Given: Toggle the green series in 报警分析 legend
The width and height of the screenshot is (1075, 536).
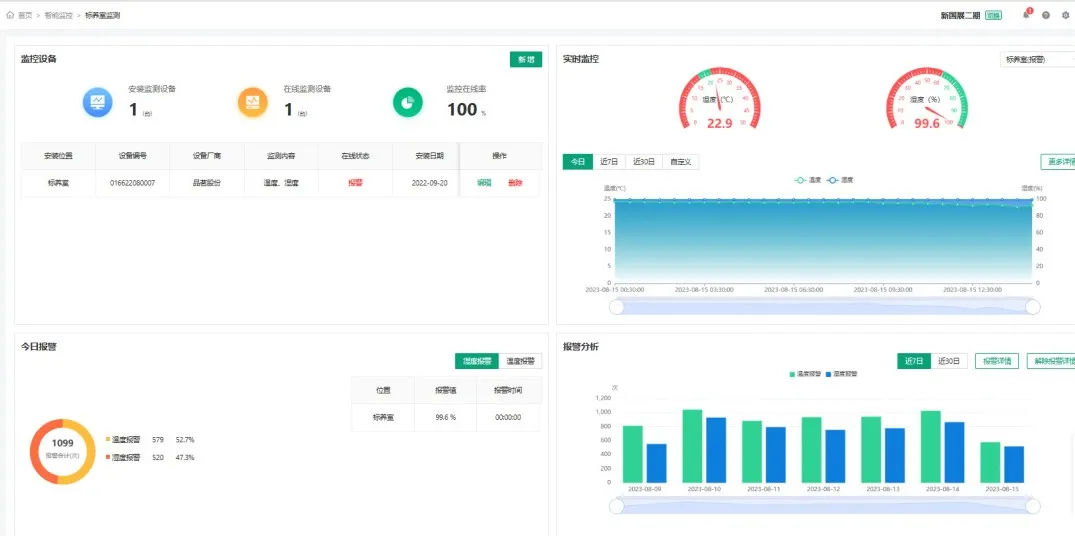Looking at the screenshot, I should click(x=805, y=374).
